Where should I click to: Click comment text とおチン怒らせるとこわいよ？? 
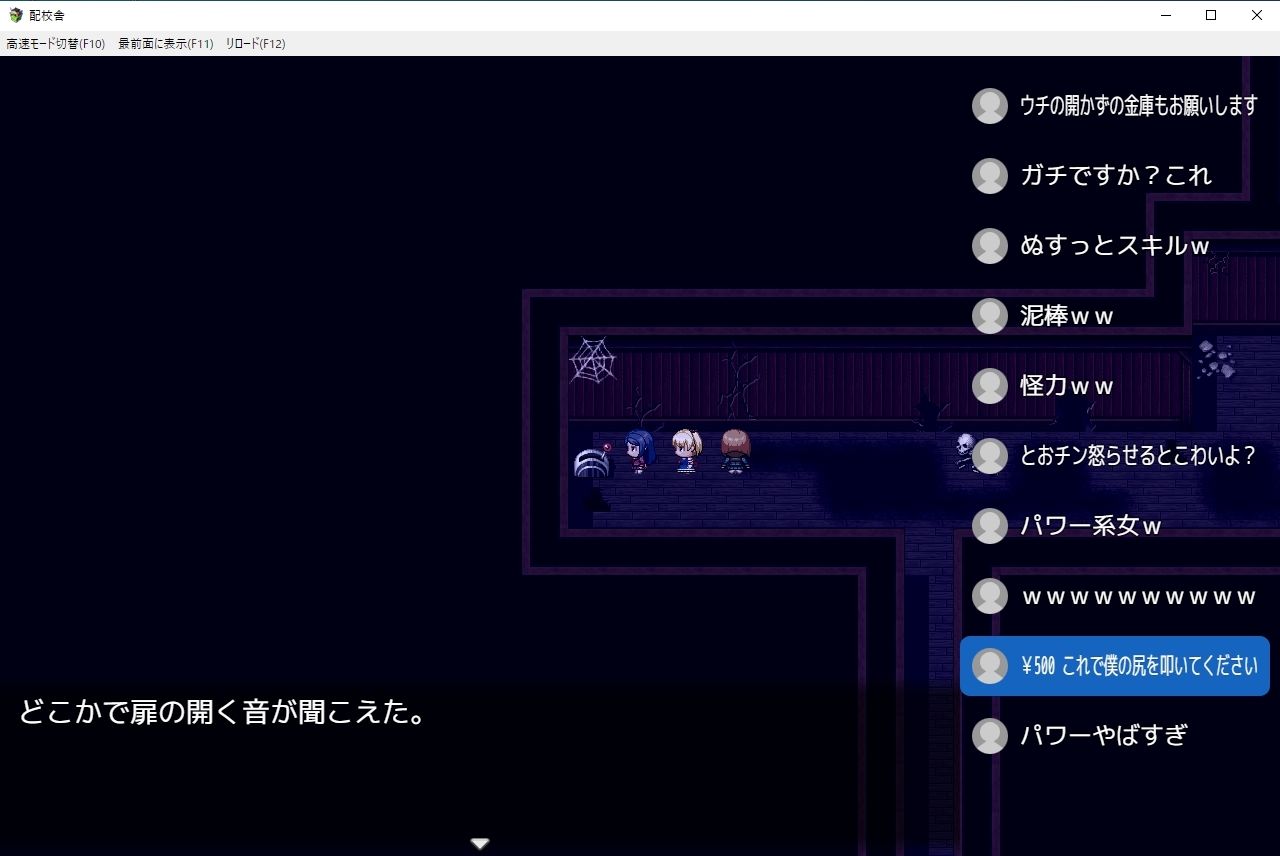click(x=1138, y=456)
